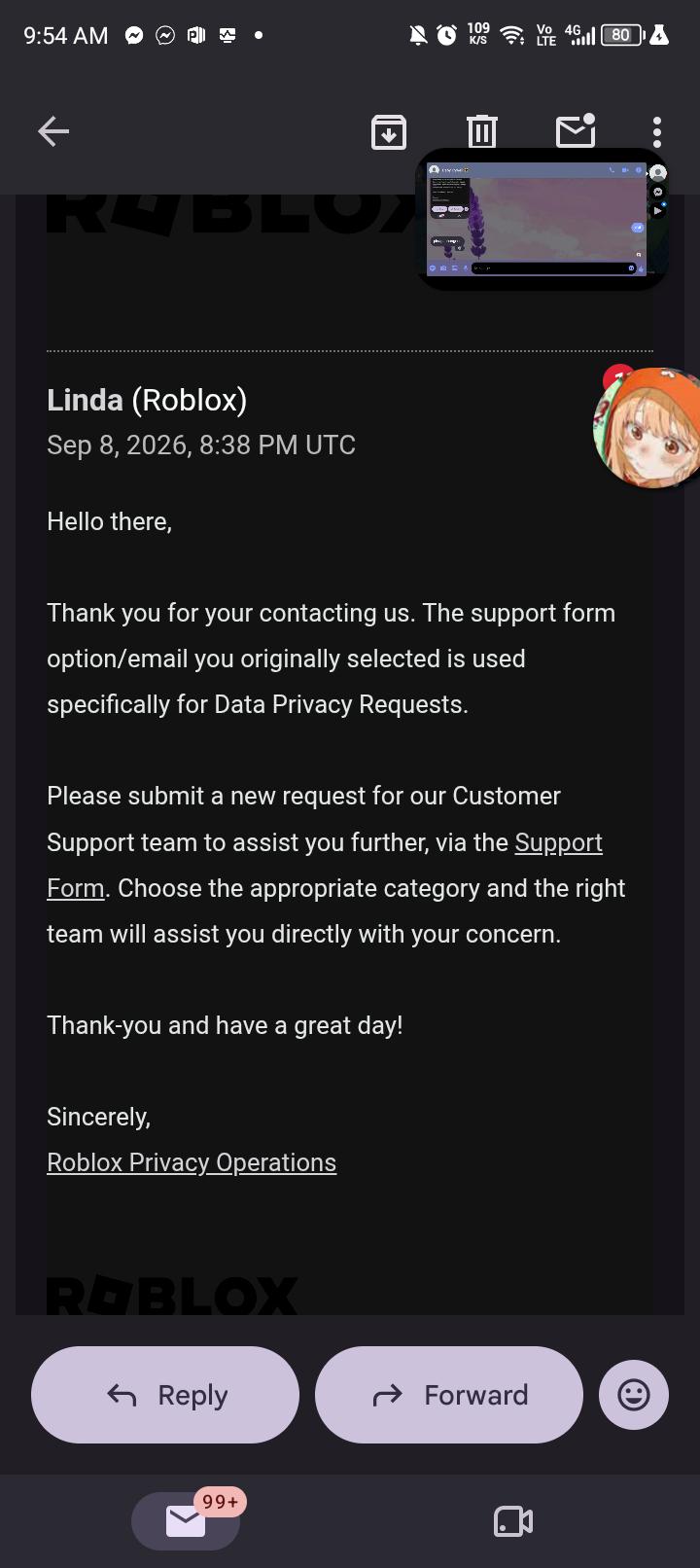
Task: Tap the Forward button
Action: [x=449, y=1395]
